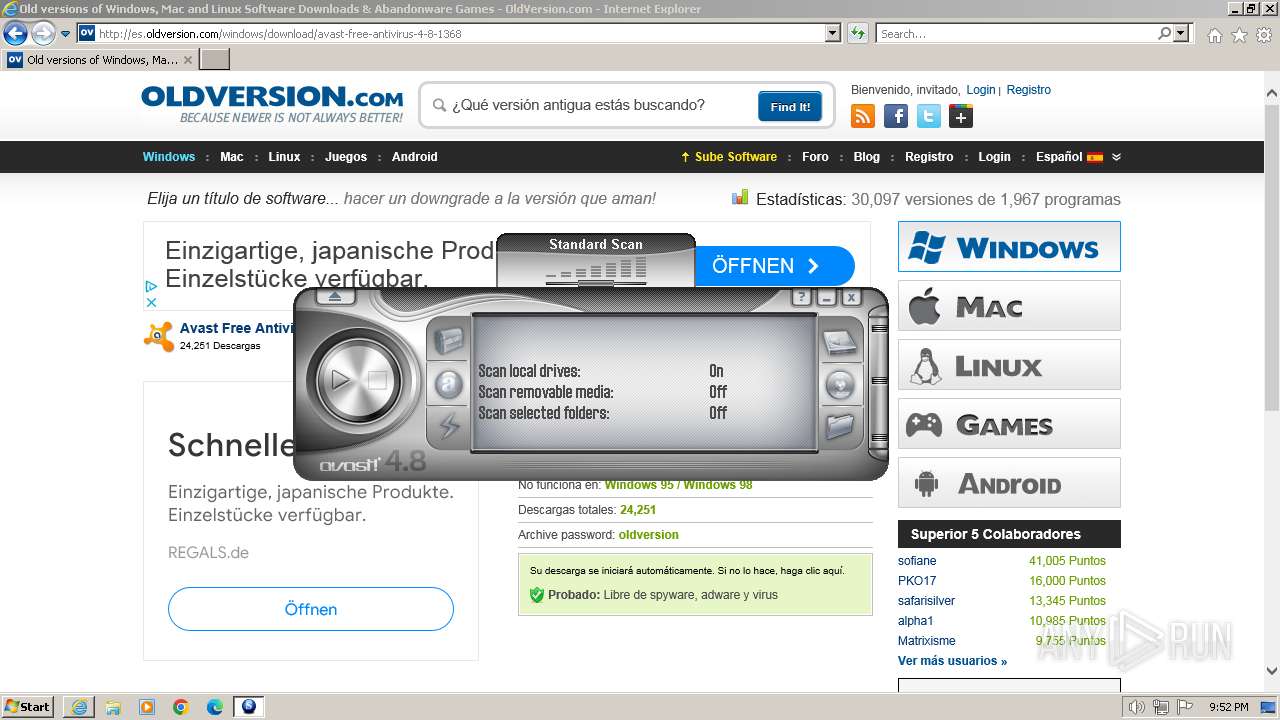Toggle removable media disc icon in avast
Image resolution: width=1280 pixels, height=720 pixels.
pos(840,384)
